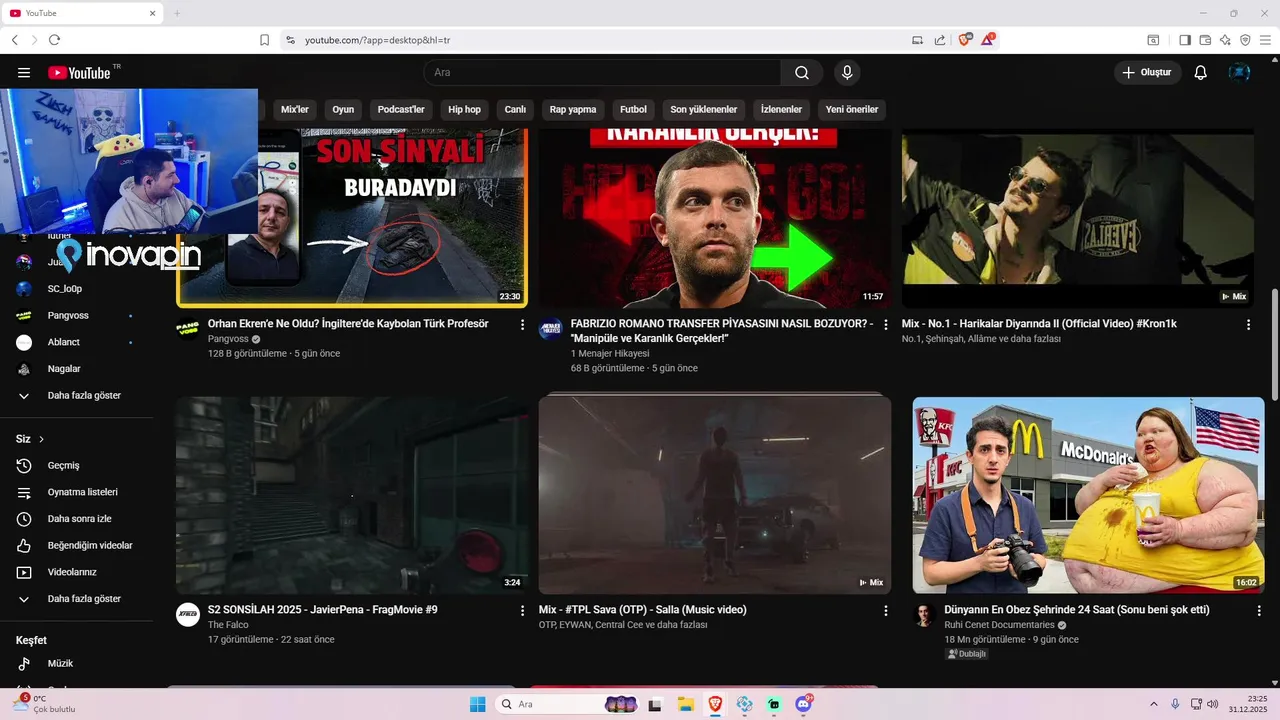Select the Son yüklenenler filter chip
The width and height of the screenshot is (1280, 720).
click(x=704, y=109)
